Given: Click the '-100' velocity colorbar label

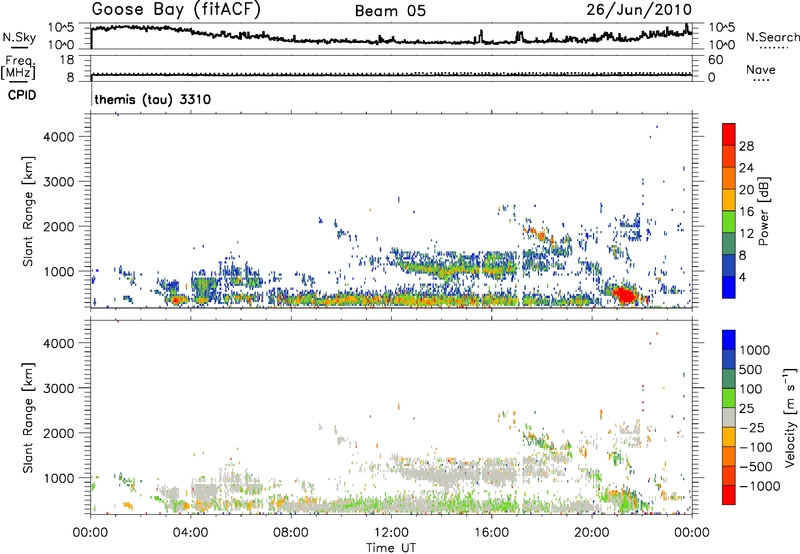Looking at the screenshot, I should [756, 447].
